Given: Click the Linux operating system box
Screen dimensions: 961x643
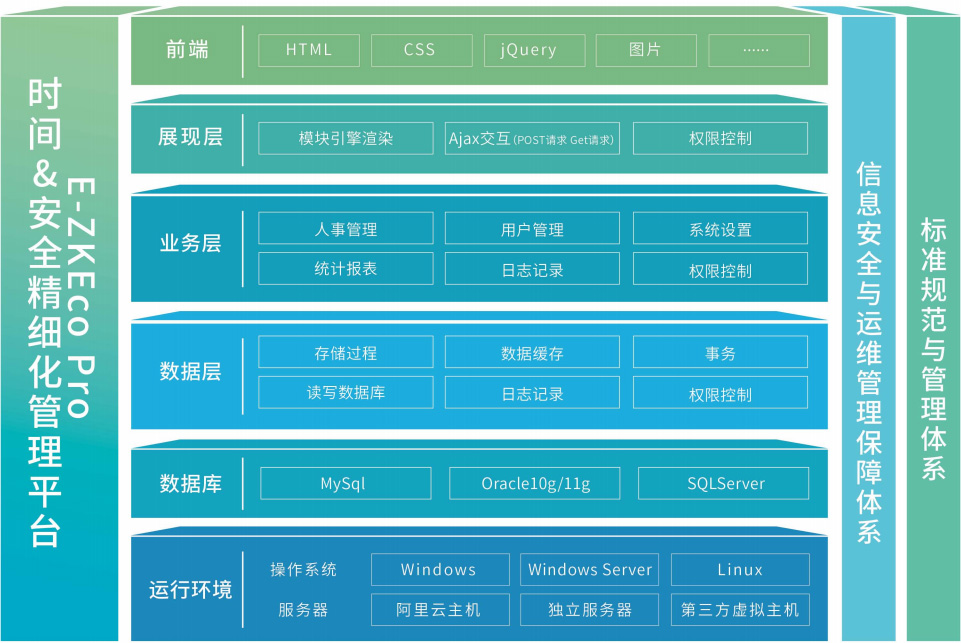Looking at the screenshot, I should (740, 570).
